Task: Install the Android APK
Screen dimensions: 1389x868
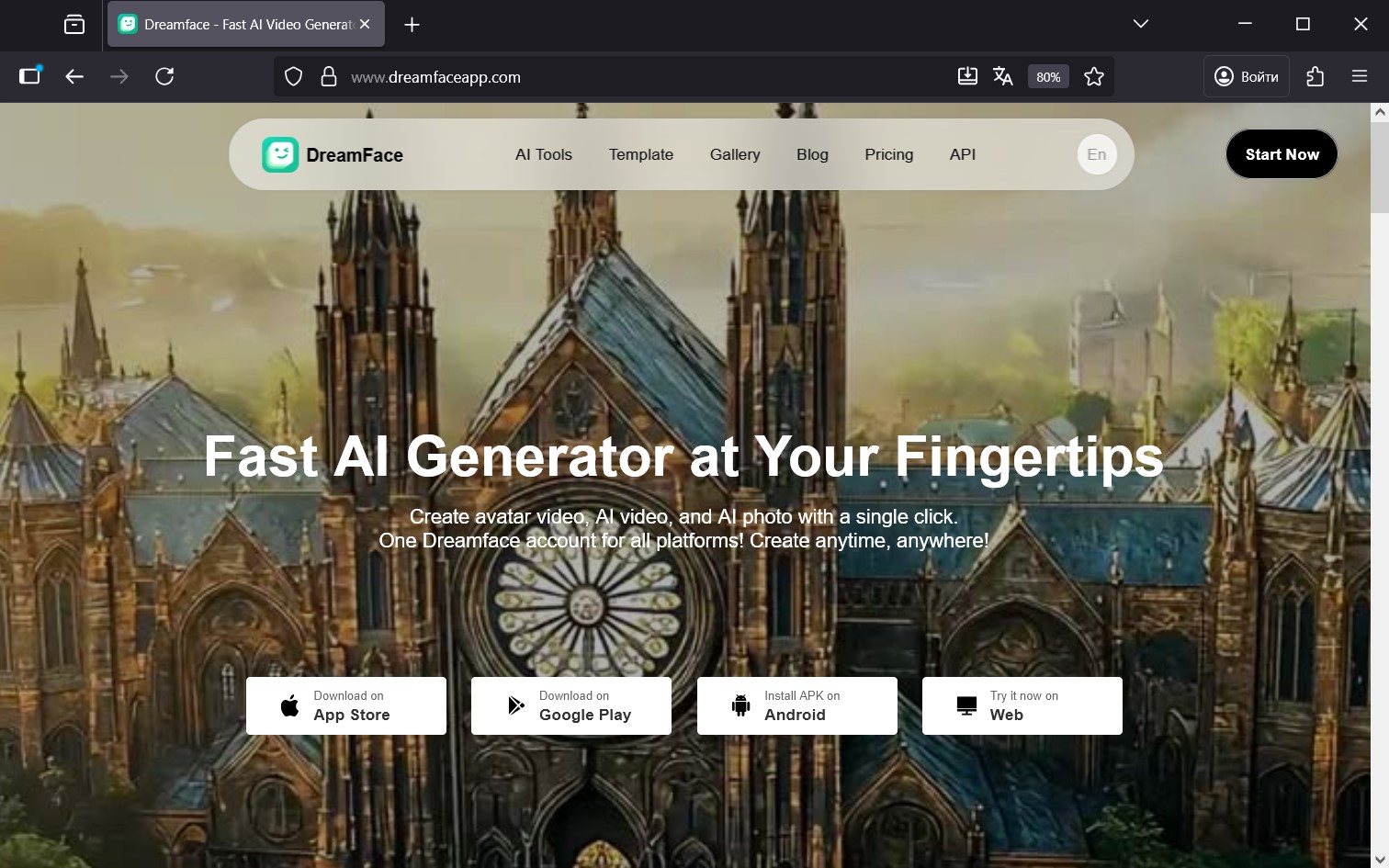Action: (797, 705)
